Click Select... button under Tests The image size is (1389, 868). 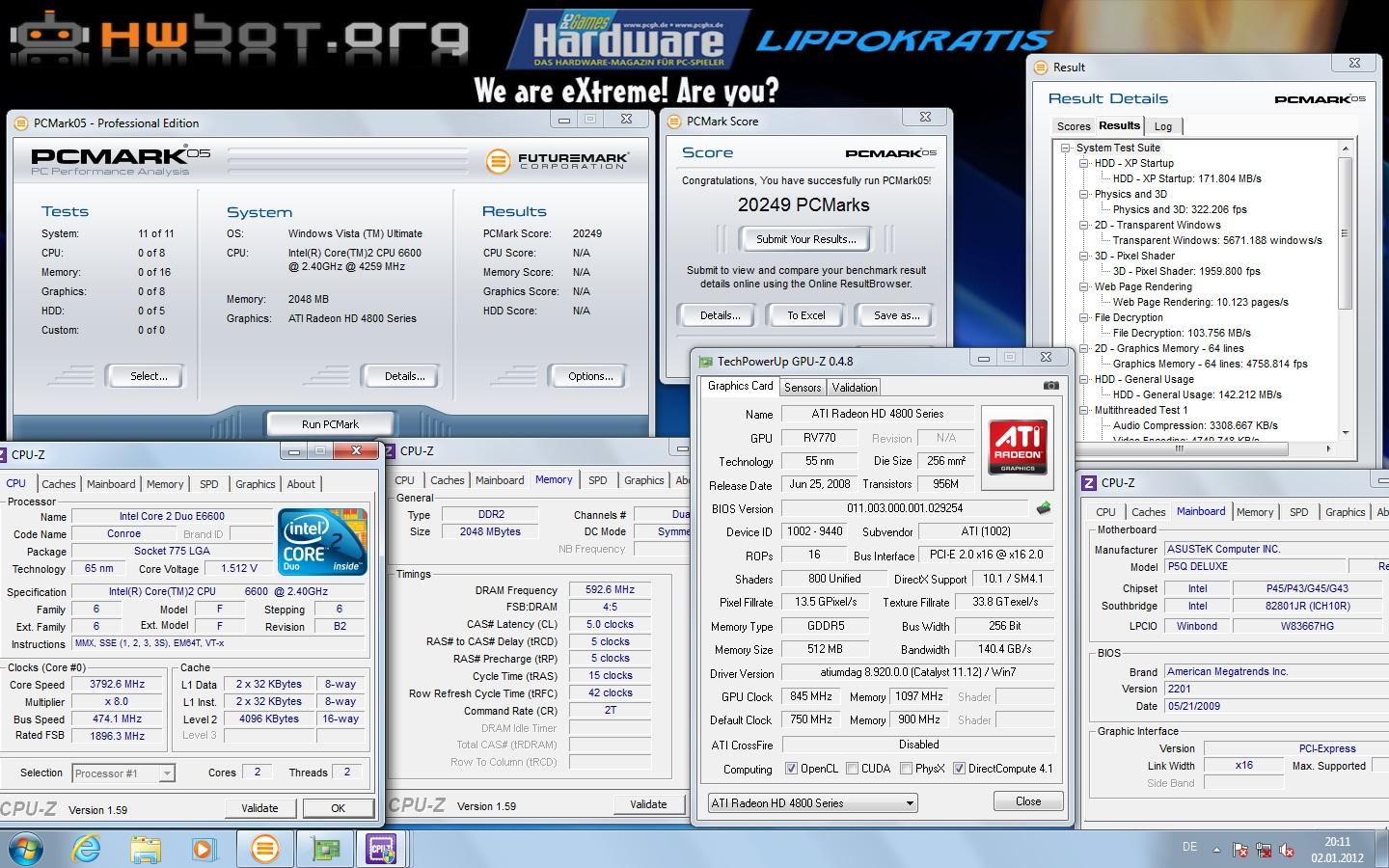click(149, 376)
